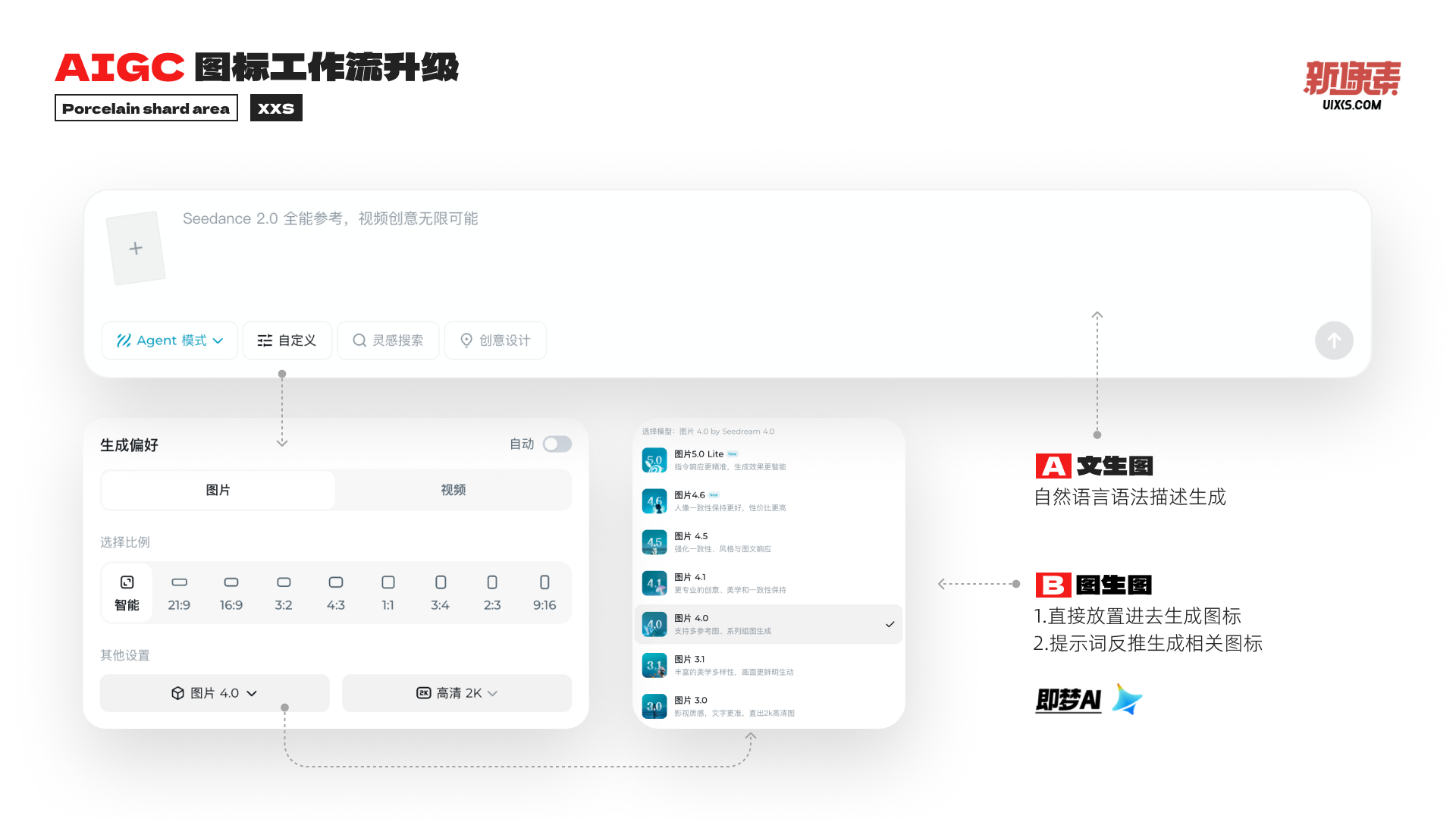This screenshot has height=819, width=1456.
Task: Select 图片 4.0 checked model row
Action: (x=767, y=624)
